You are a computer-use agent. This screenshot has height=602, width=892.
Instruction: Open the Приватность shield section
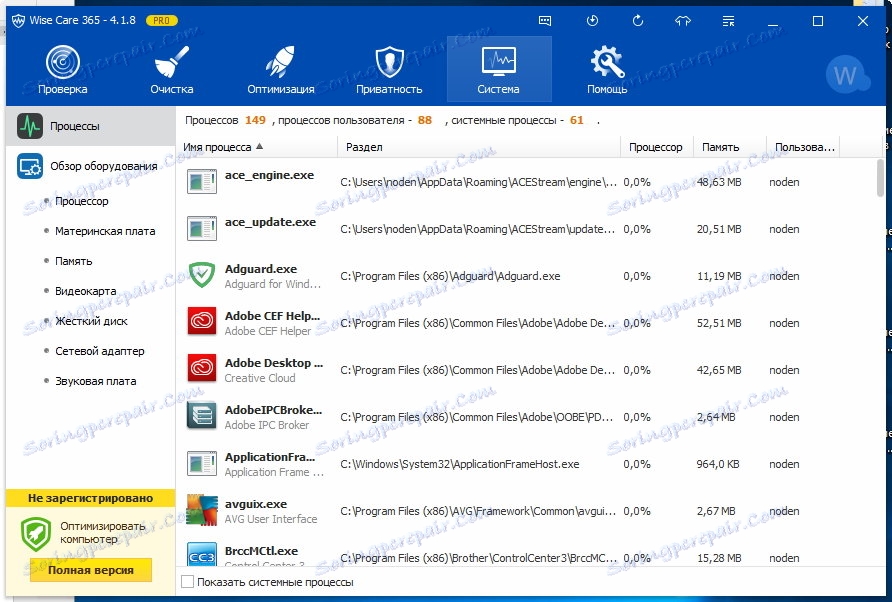pos(389,70)
